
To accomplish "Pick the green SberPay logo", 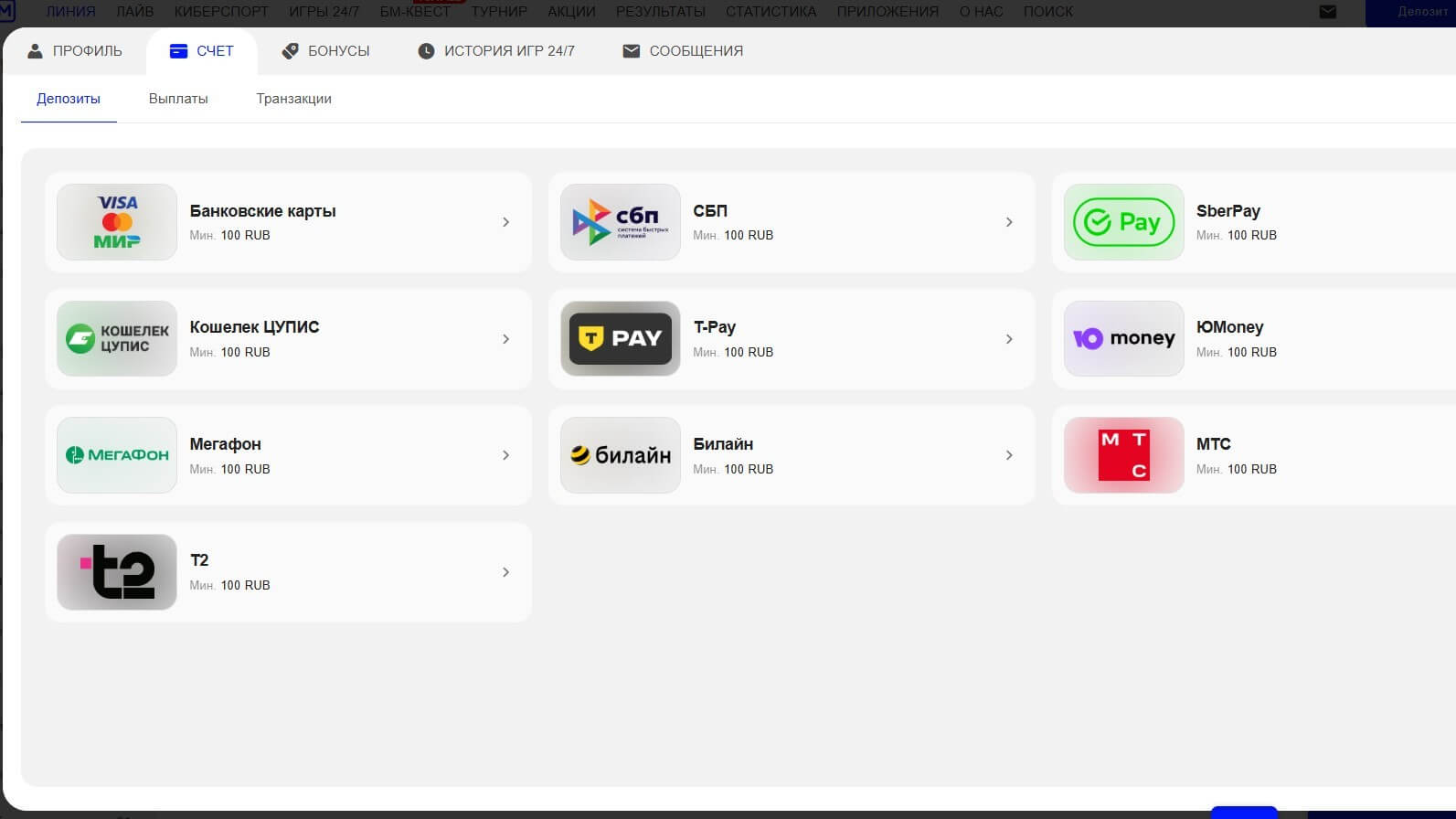I will (x=1124, y=222).
